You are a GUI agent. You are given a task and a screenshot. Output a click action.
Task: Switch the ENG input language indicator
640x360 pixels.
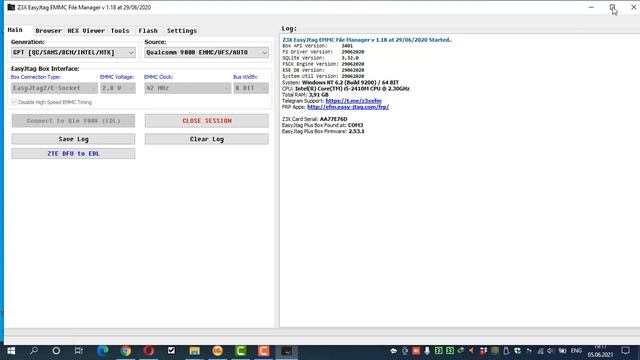click(x=576, y=351)
